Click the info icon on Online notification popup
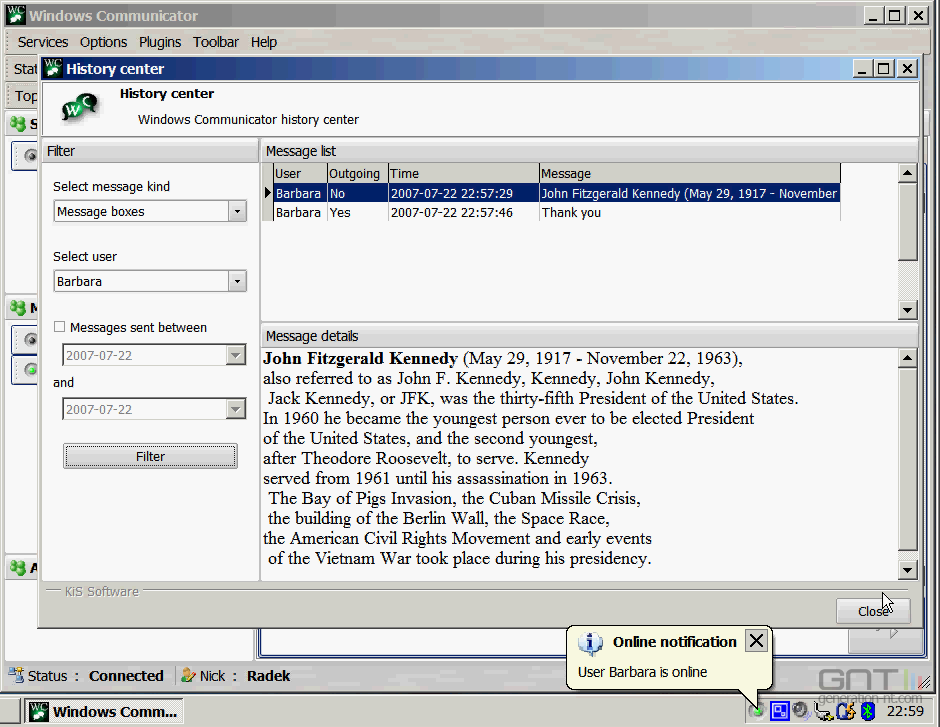 click(591, 641)
